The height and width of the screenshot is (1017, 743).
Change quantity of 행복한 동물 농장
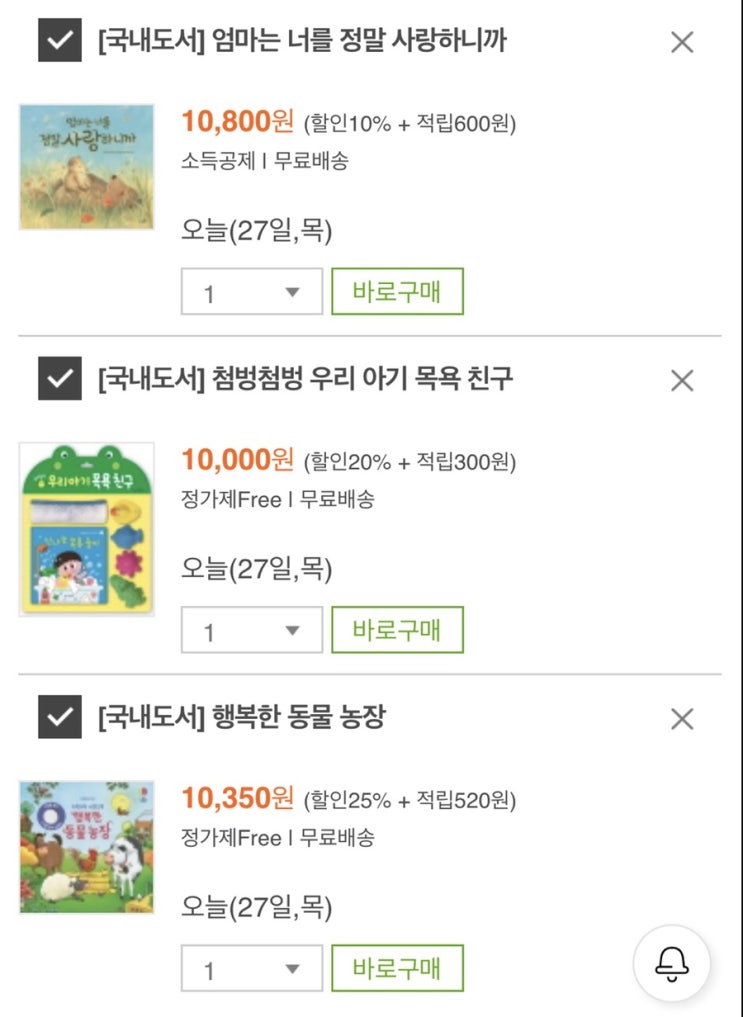252,968
